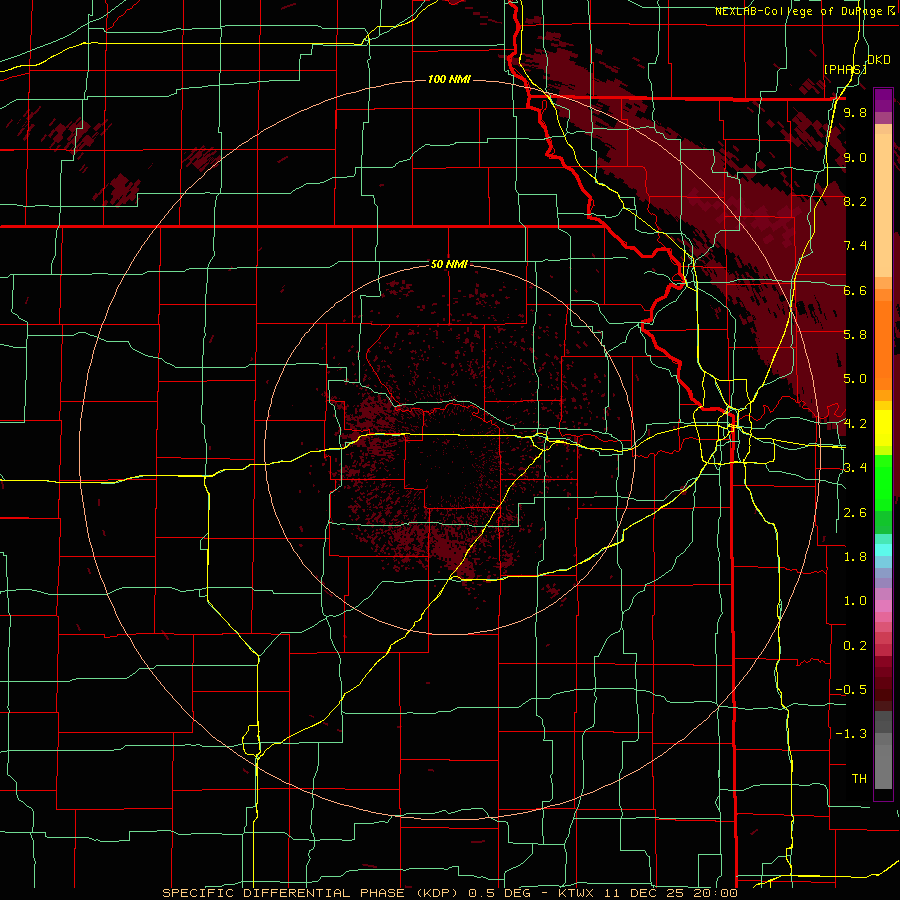Image resolution: width=900 pixels, height=900 pixels.
Task: Click the 6.6 value on color scale
Action: [x=855, y=290]
